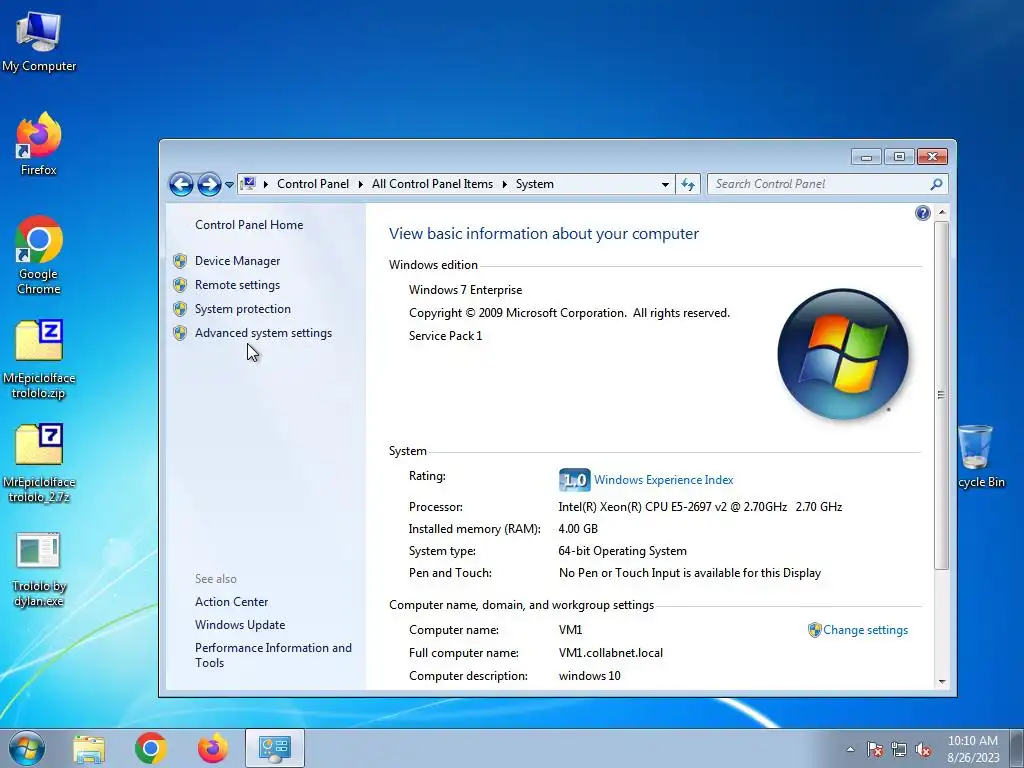
Task: Click scrollbar up arrow in System window
Action: tap(941, 212)
